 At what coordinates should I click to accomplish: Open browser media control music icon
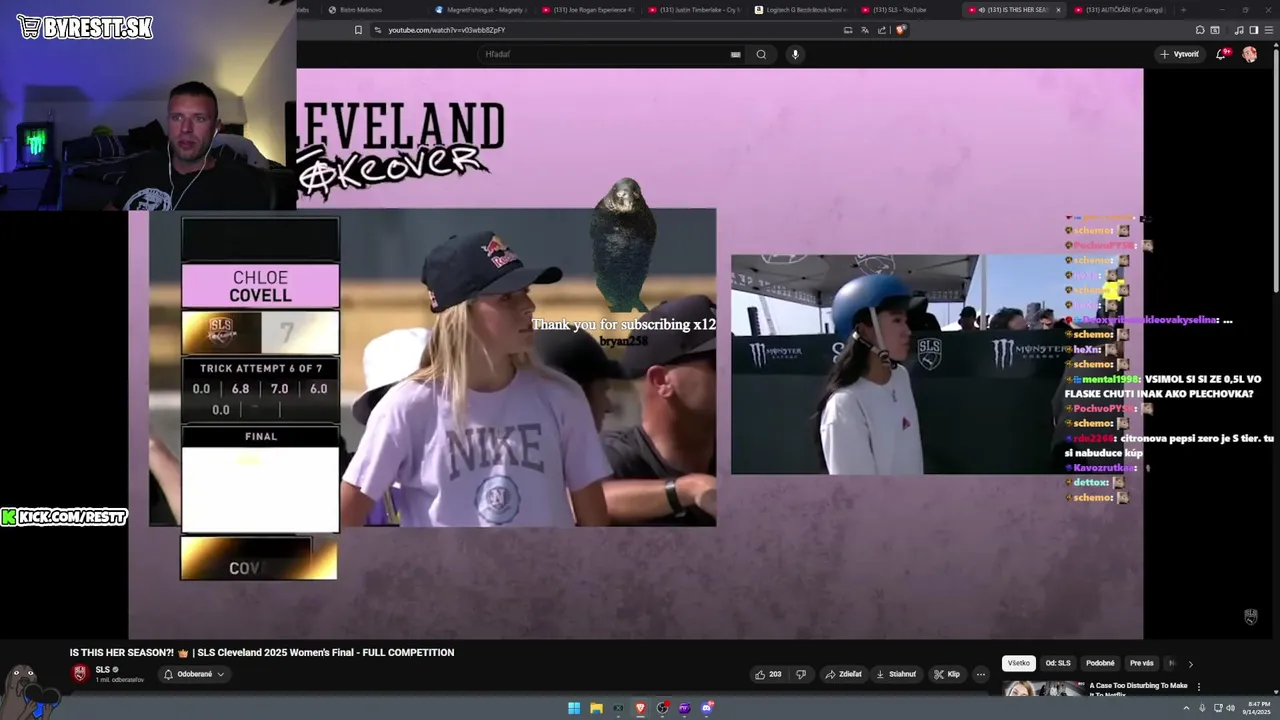[x=1239, y=30]
